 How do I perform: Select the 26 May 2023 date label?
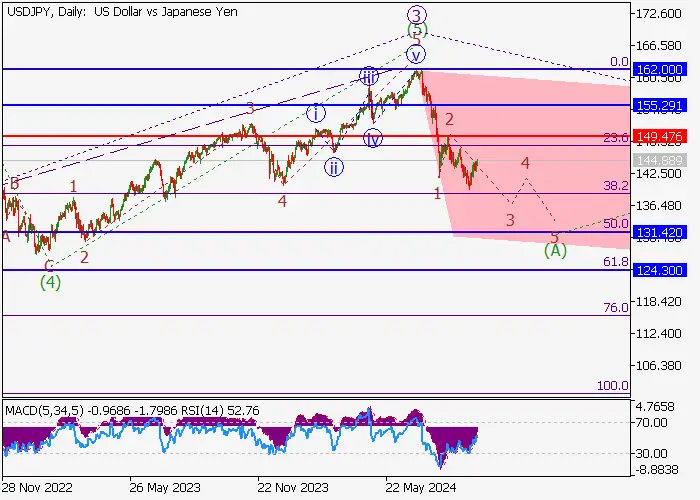(165, 488)
